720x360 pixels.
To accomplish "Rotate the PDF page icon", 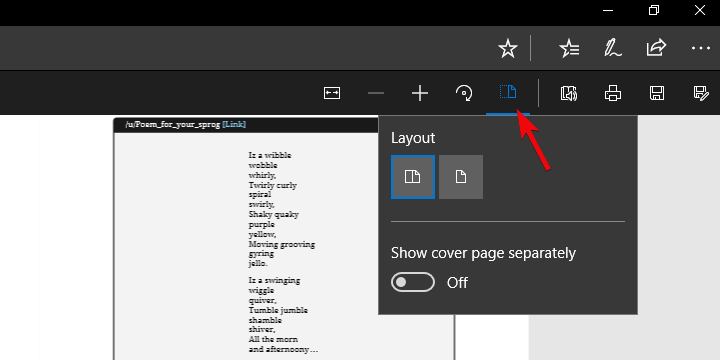I will (x=464, y=93).
